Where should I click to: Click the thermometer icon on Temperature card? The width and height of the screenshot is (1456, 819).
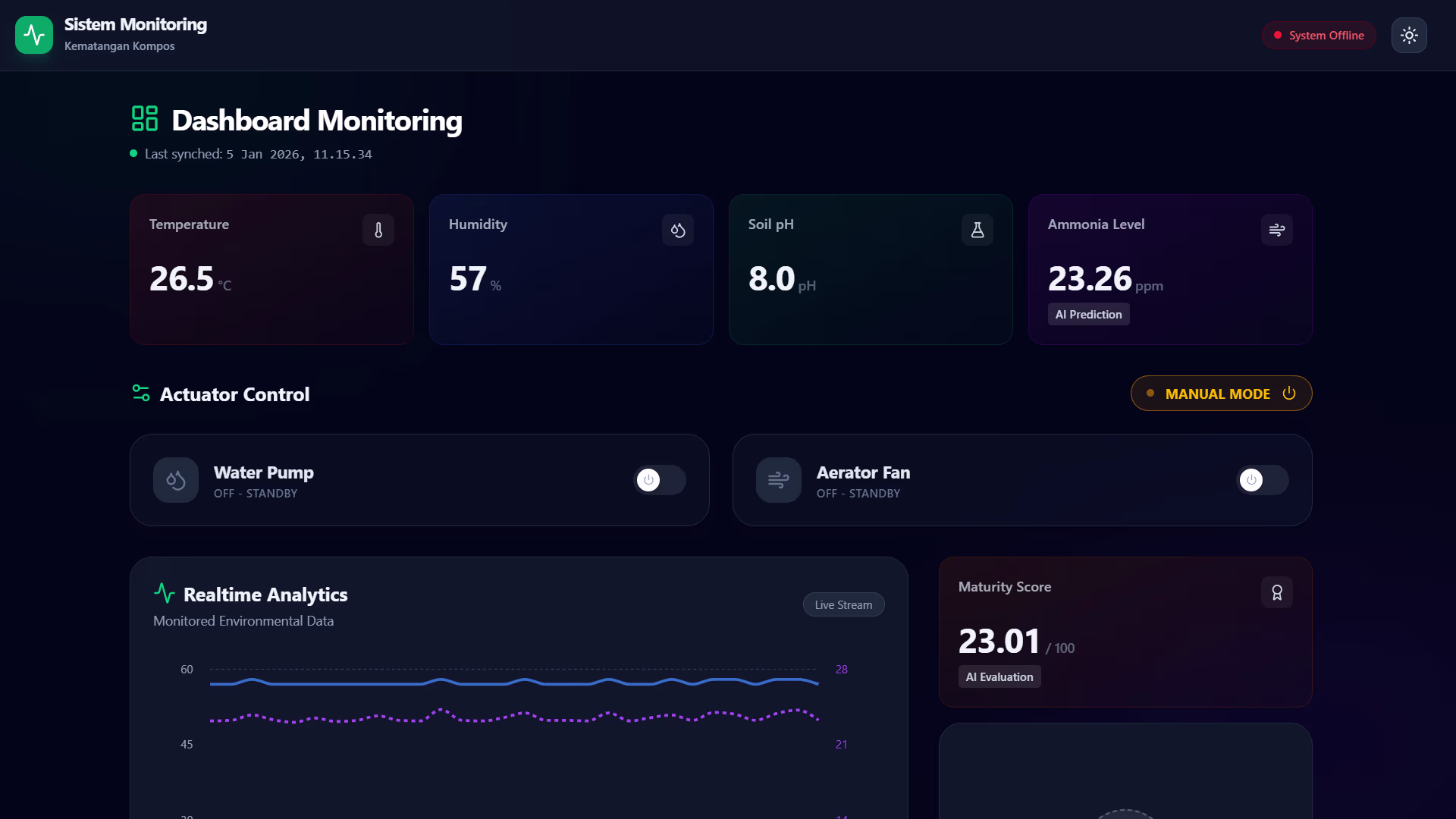pyautogui.click(x=378, y=230)
